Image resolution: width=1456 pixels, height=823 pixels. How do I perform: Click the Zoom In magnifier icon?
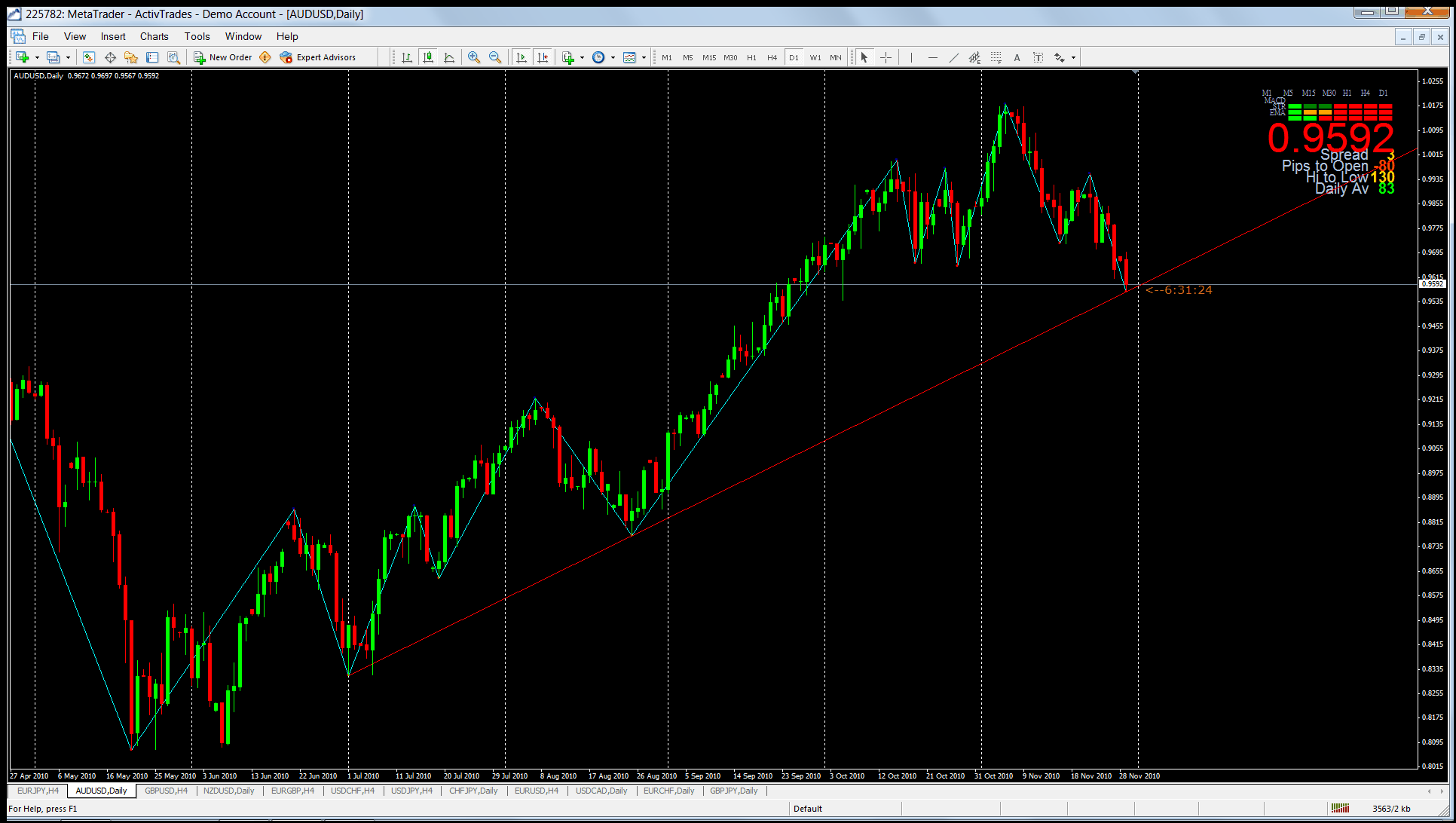(474, 57)
